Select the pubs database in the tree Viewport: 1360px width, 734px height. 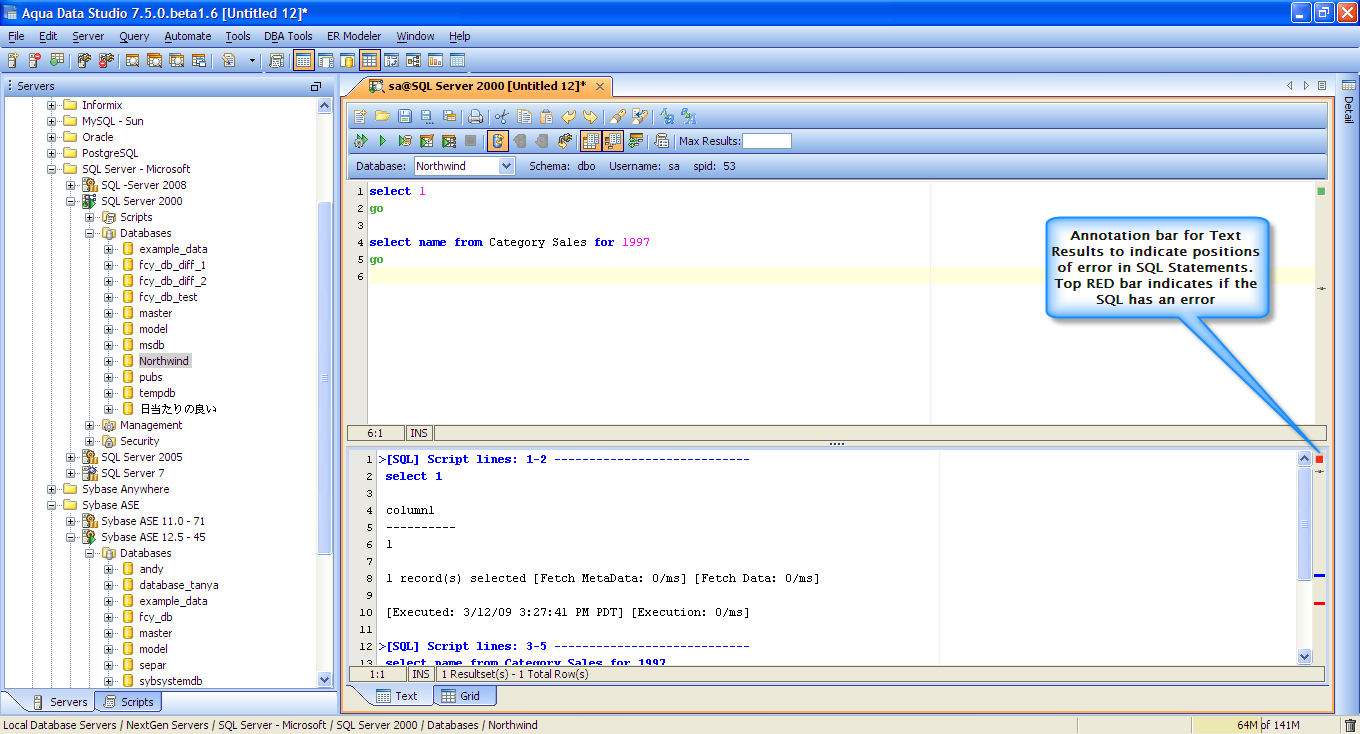[151, 377]
